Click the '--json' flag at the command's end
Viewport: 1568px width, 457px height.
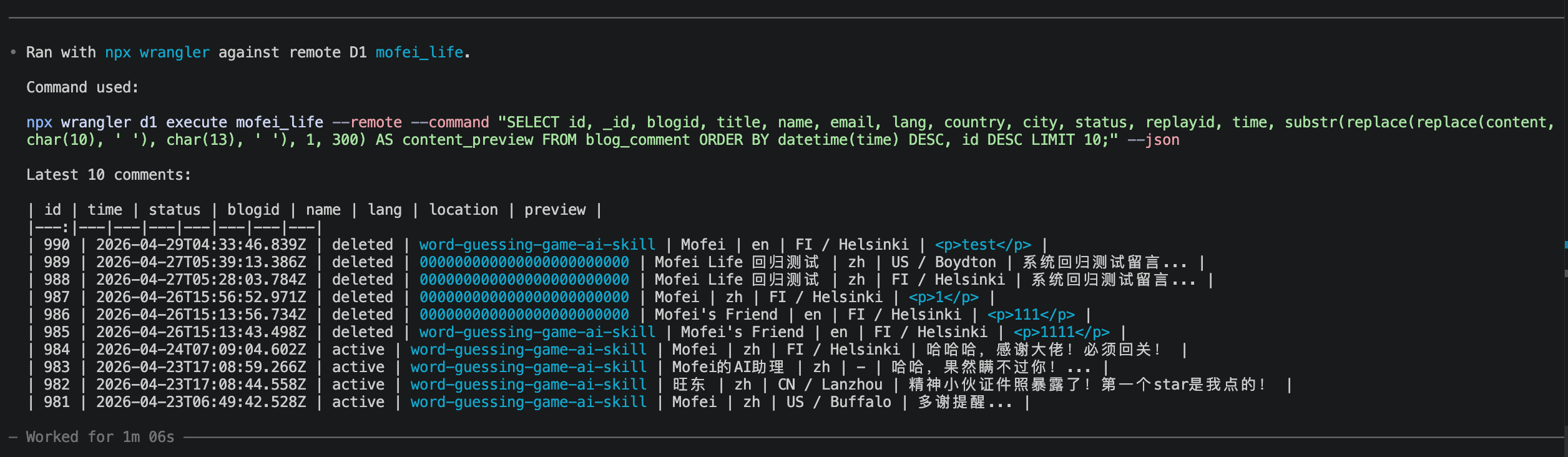click(x=1154, y=140)
